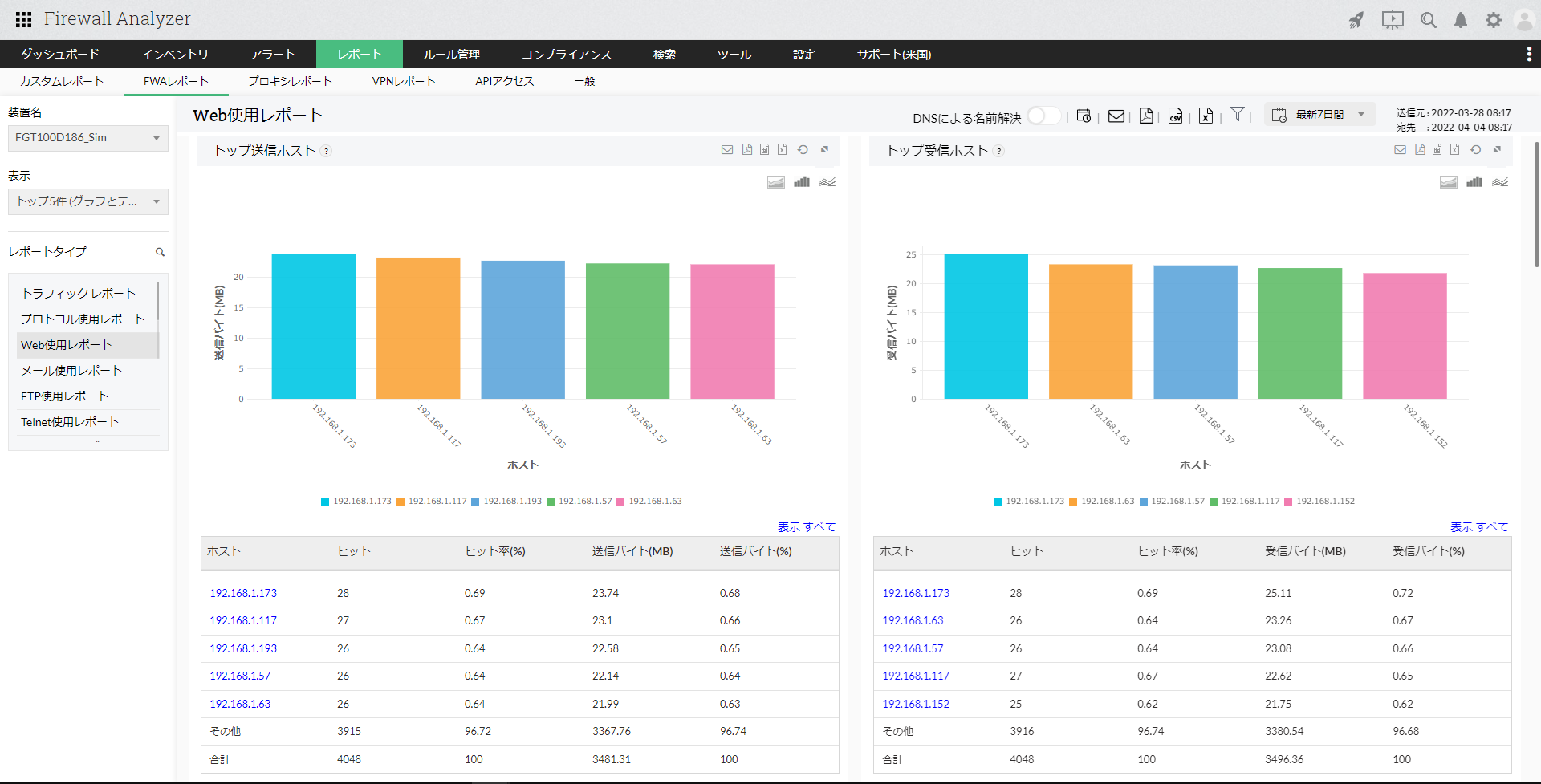This screenshot has height=784, width=1541.
Task: Select FTP使用レポート in the report type list
Action: pyautogui.click(x=64, y=396)
